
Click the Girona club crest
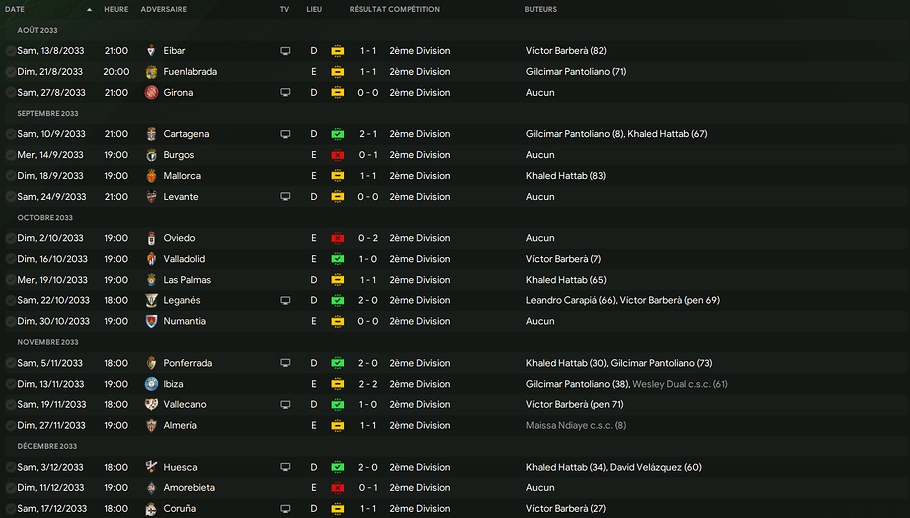[x=151, y=93]
